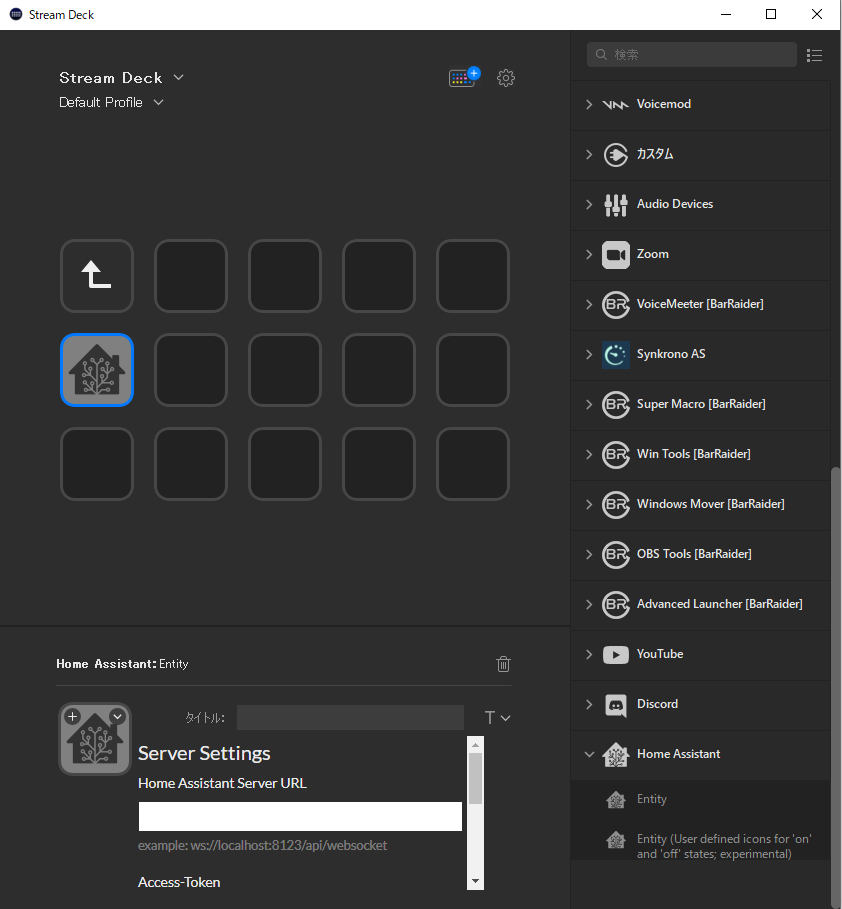Delete the action with the trash icon
Screen dimensions: 842x909
tap(503, 664)
